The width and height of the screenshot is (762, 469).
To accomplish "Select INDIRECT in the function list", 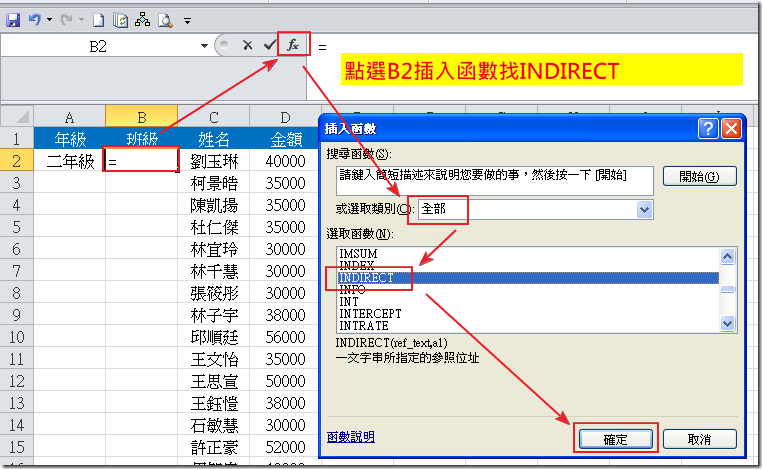I will pyautogui.click(x=528, y=278).
